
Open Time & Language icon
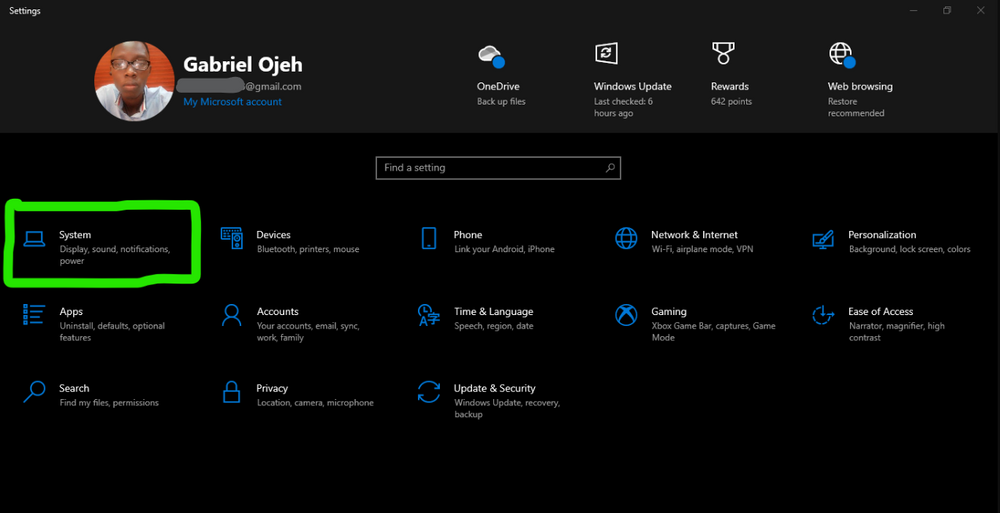[429, 315]
